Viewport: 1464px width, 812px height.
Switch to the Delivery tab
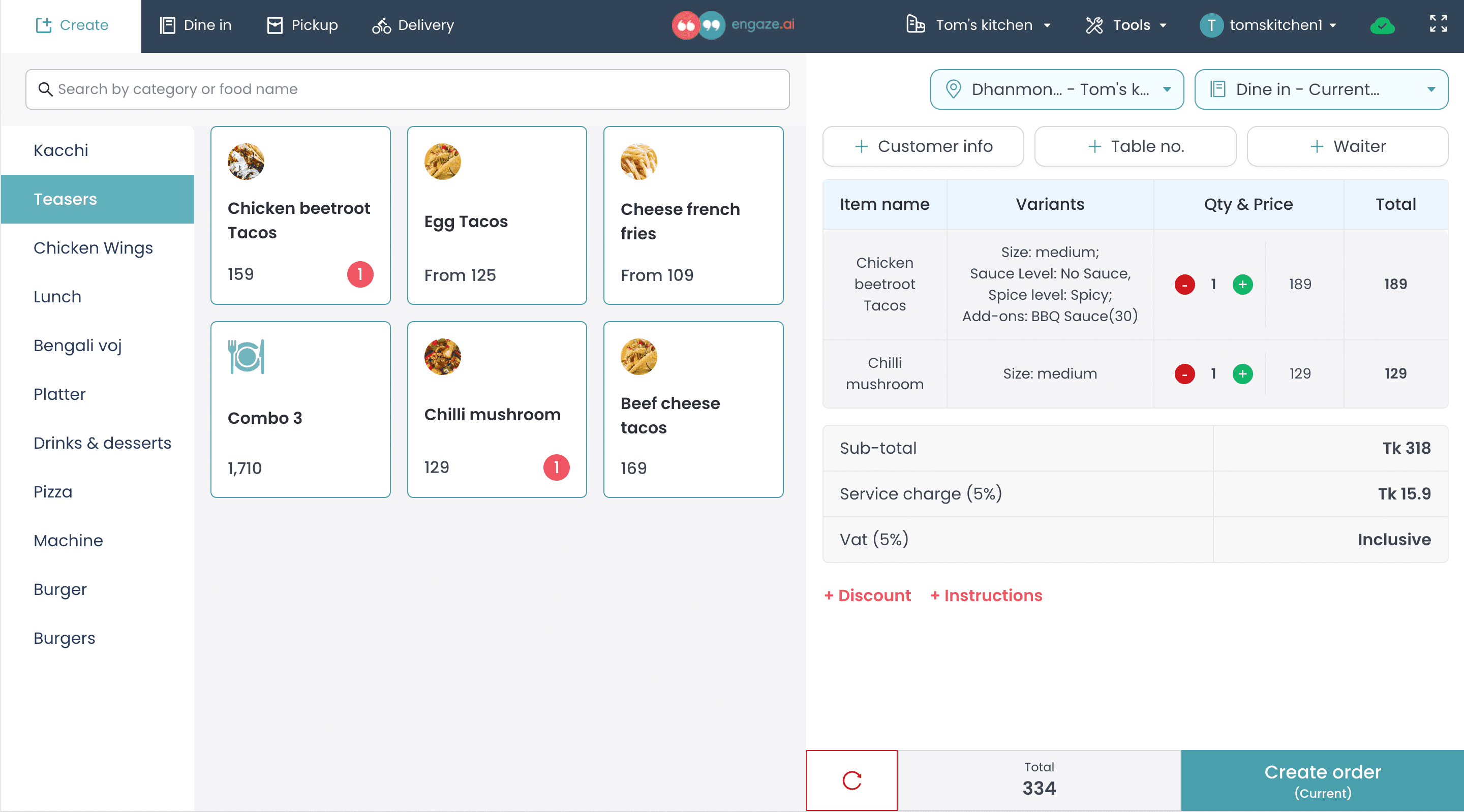413,25
